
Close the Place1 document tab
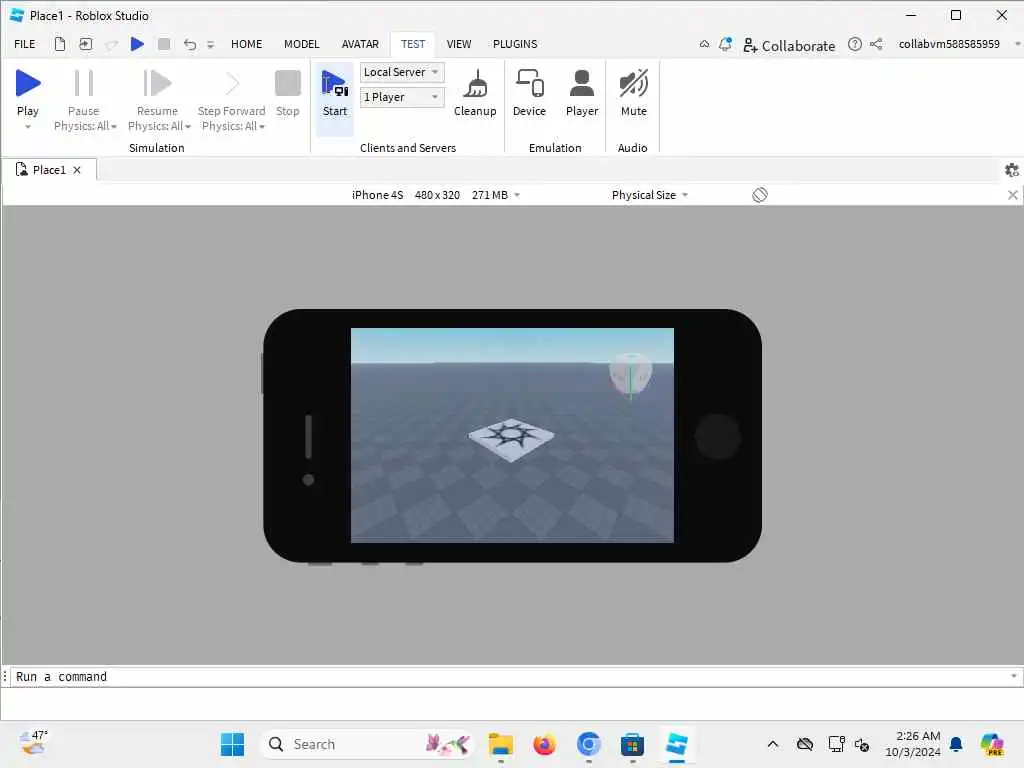pos(77,170)
